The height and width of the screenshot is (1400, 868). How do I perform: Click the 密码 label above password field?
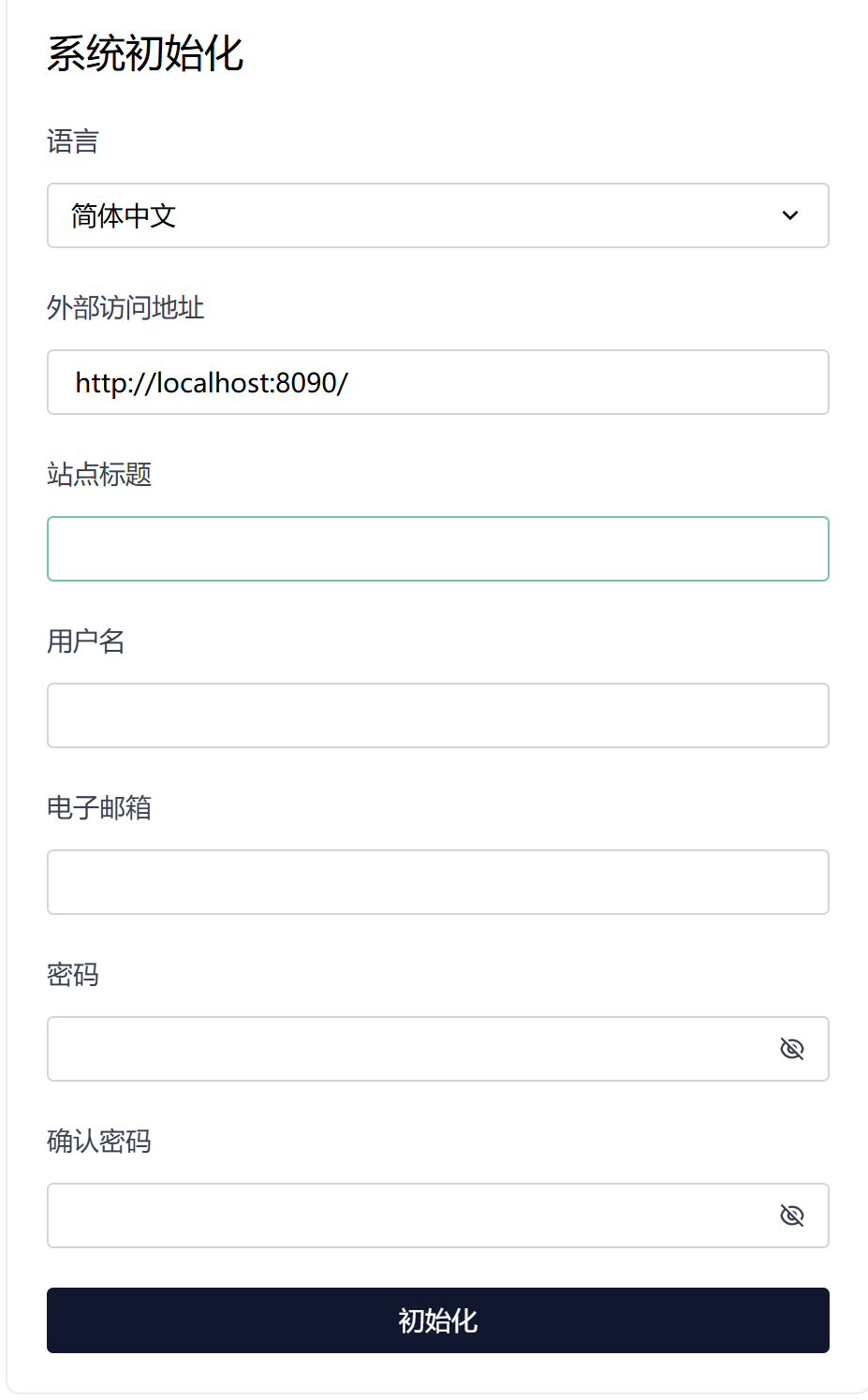click(73, 975)
